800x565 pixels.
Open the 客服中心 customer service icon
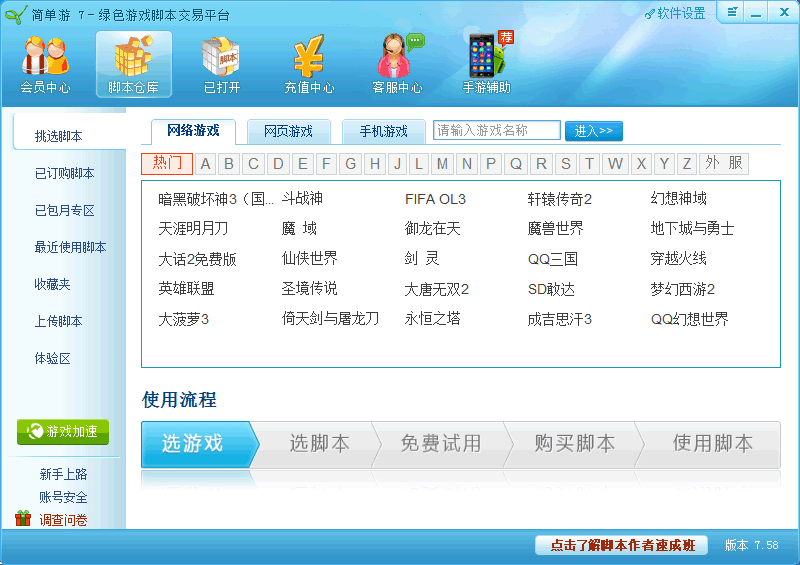(397, 63)
